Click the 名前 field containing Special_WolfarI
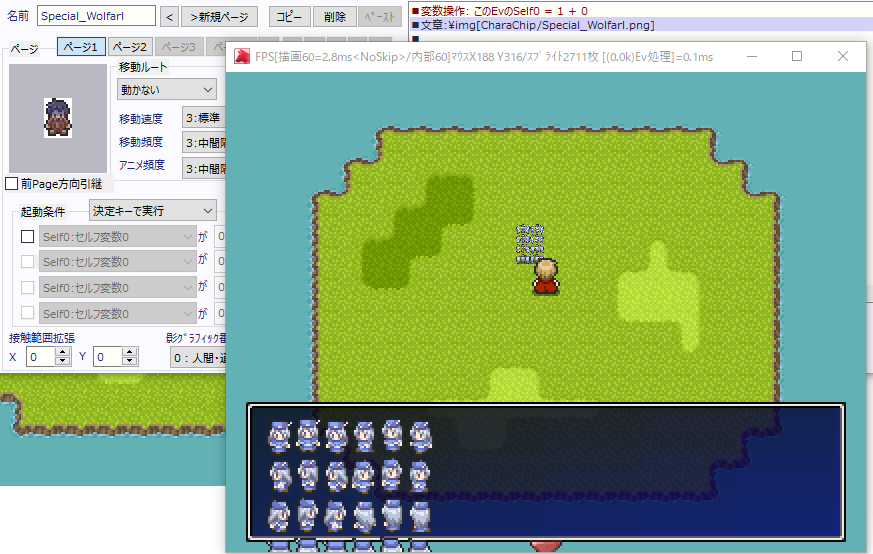 [x=96, y=16]
